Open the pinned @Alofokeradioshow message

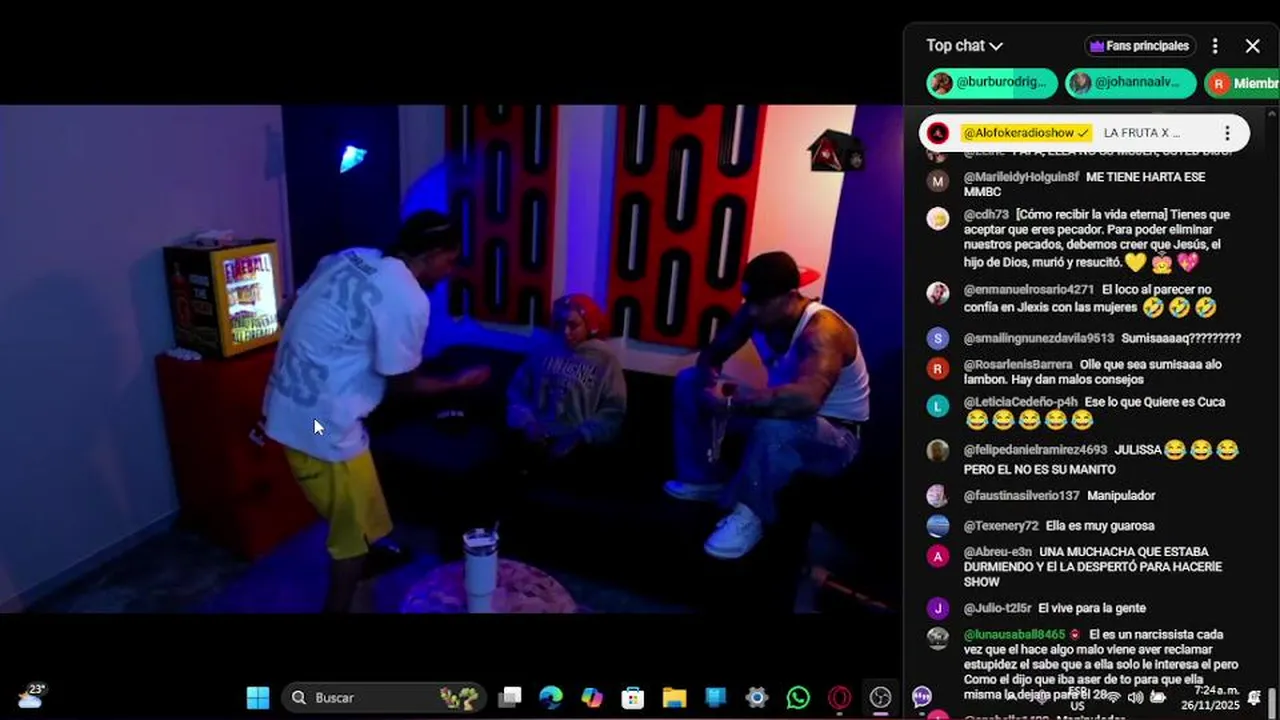[1084, 133]
